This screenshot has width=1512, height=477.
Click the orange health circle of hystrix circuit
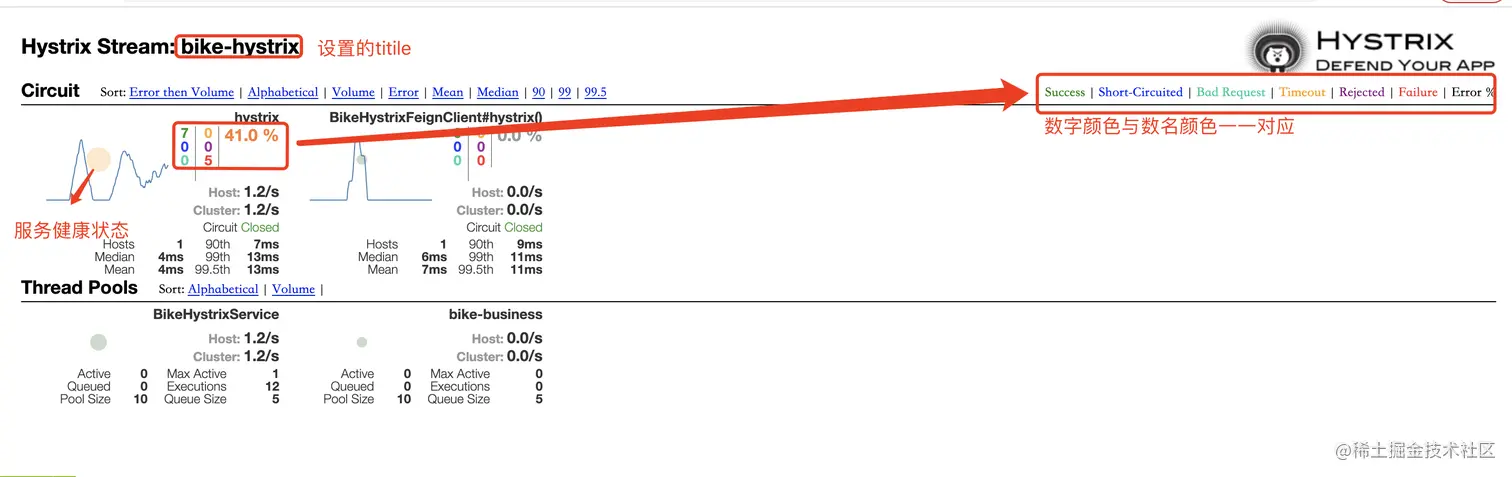(x=98, y=159)
